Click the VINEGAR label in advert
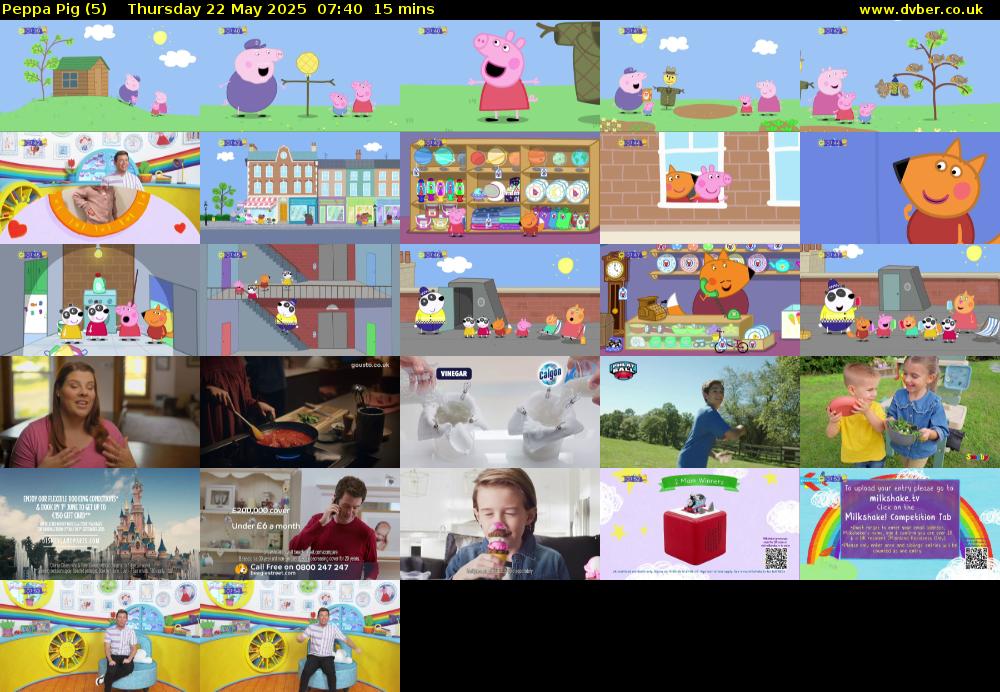Image resolution: width=1000 pixels, height=692 pixels. (x=453, y=374)
